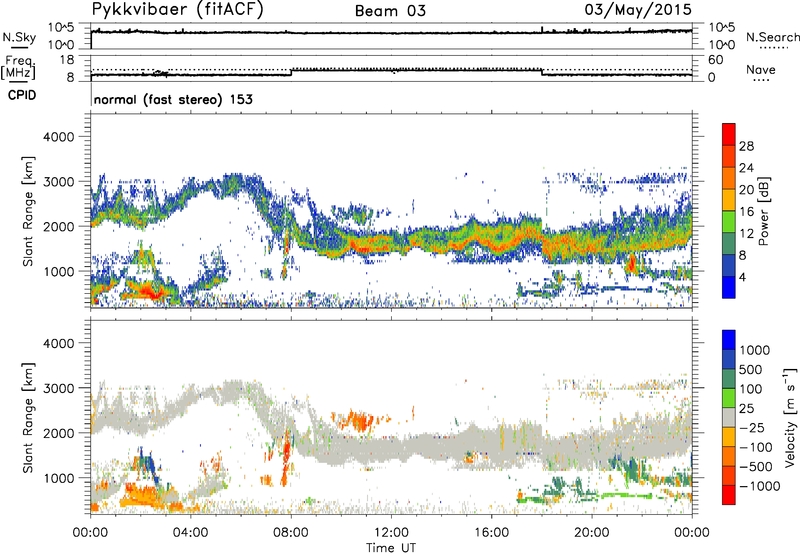Click the 16 label on power colorbar
The width and height of the screenshot is (800, 554).
tap(746, 212)
